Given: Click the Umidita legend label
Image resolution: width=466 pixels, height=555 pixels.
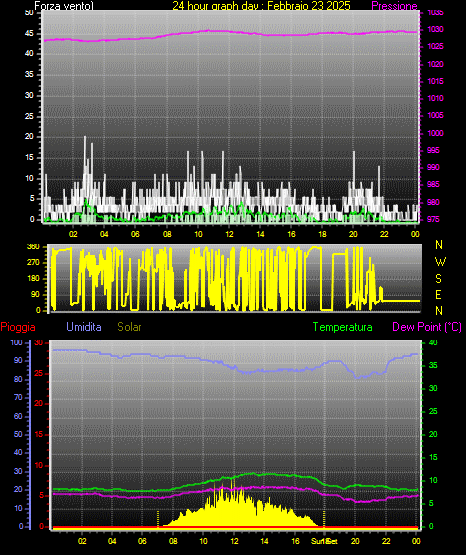Looking at the screenshot, I should (84, 327).
